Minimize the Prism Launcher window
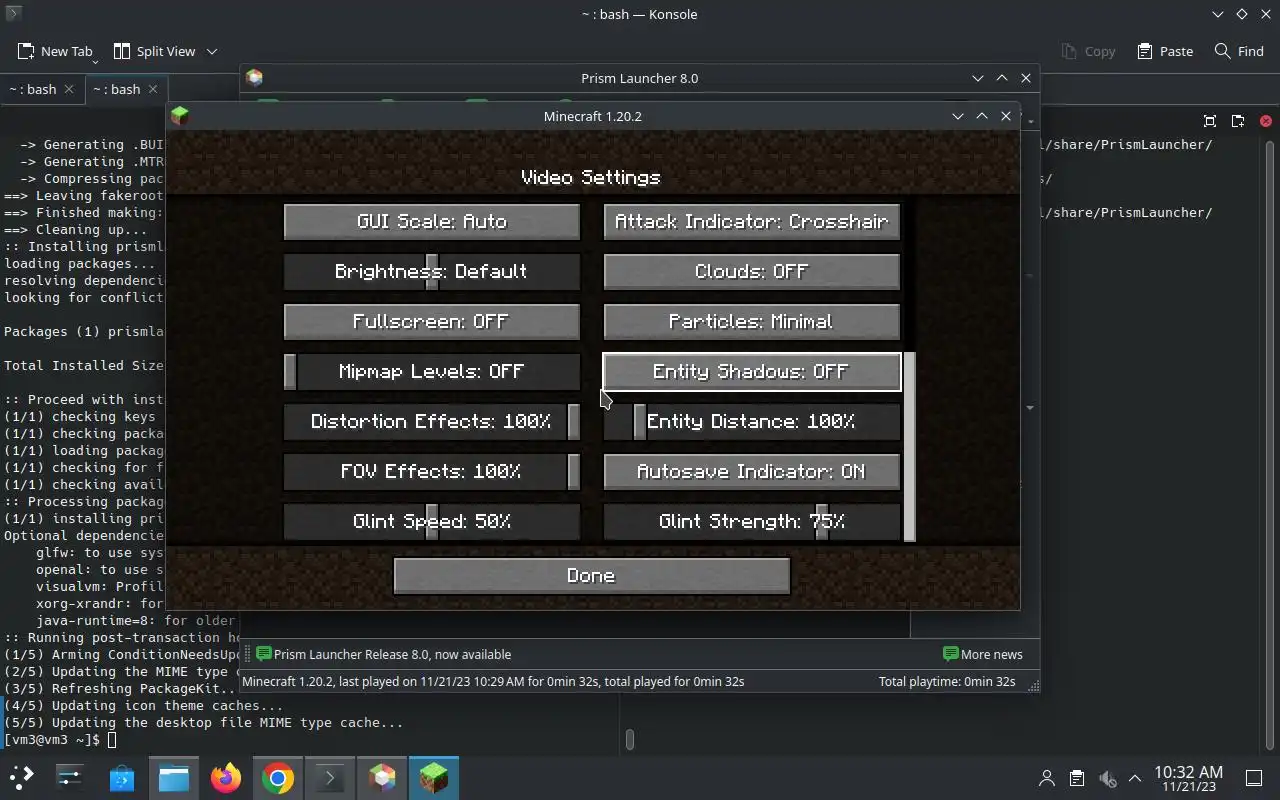The width and height of the screenshot is (1280, 800). pos(978,78)
